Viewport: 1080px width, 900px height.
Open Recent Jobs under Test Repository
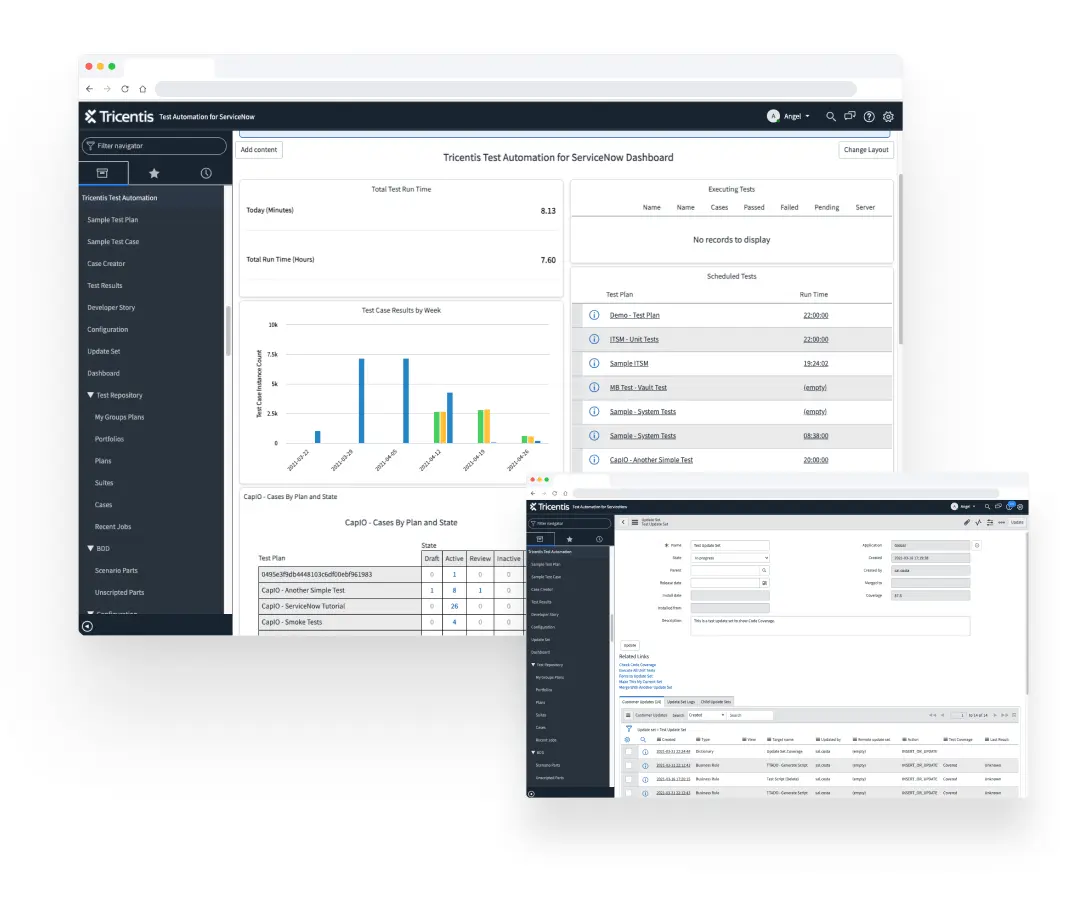[113, 527]
